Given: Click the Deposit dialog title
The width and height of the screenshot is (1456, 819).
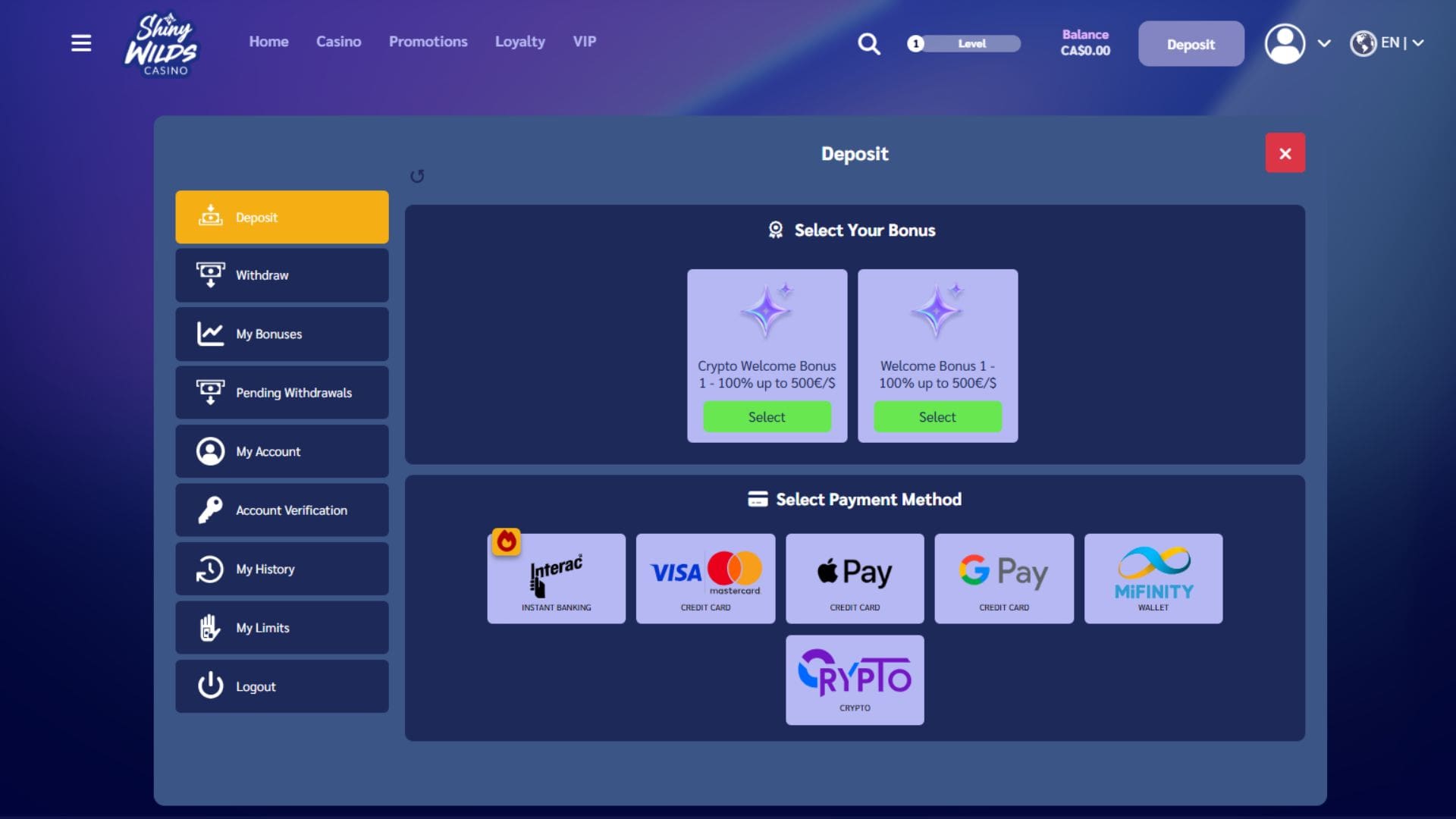Looking at the screenshot, I should click(x=855, y=154).
